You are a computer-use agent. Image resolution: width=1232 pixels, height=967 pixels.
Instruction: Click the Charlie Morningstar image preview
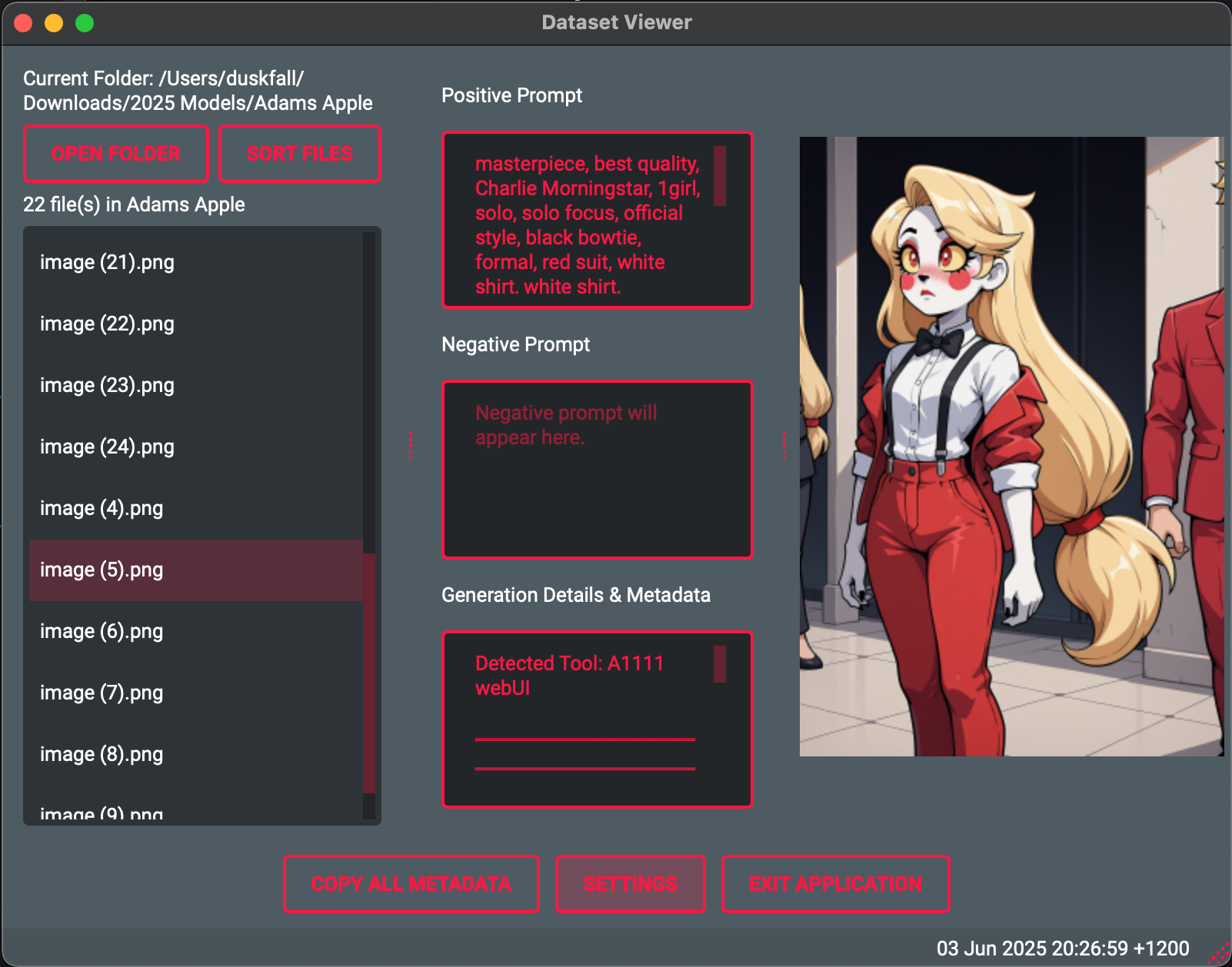[1011, 447]
